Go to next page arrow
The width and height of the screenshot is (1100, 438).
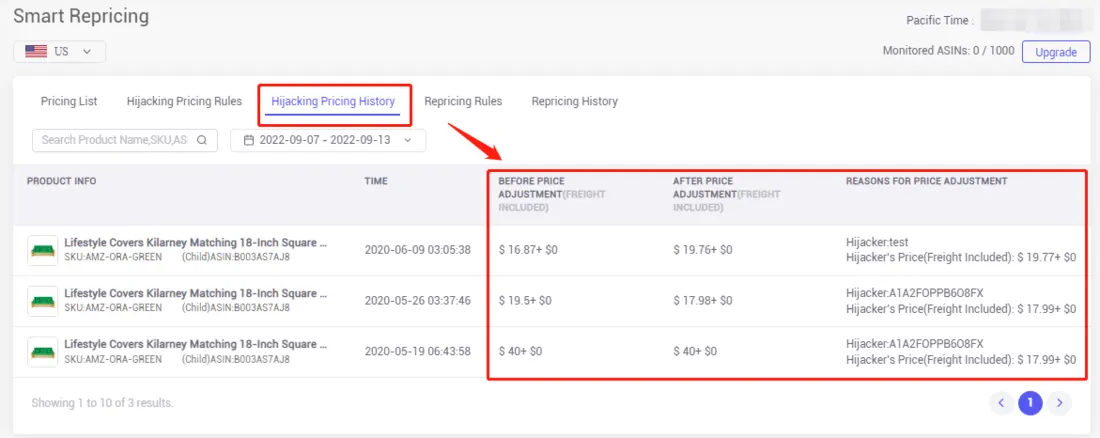click(x=1059, y=403)
